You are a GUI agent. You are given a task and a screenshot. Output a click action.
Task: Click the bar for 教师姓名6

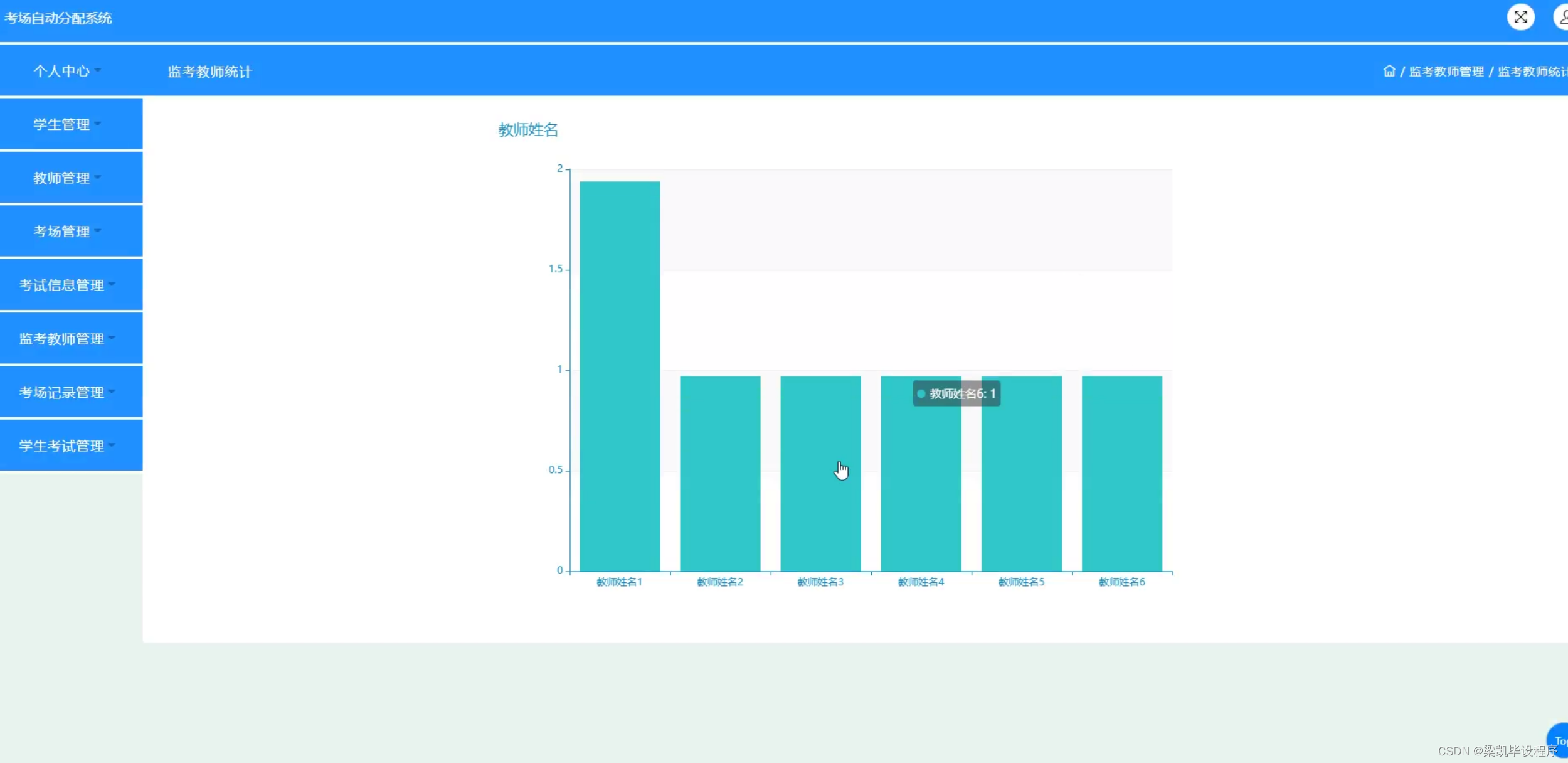[1121, 474]
